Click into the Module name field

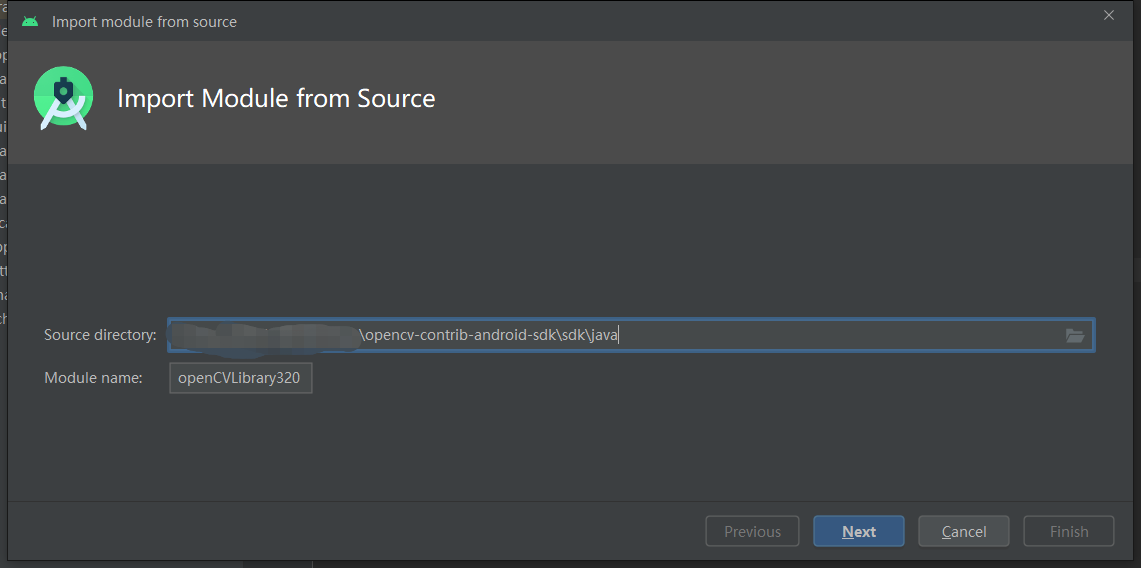click(240, 378)
